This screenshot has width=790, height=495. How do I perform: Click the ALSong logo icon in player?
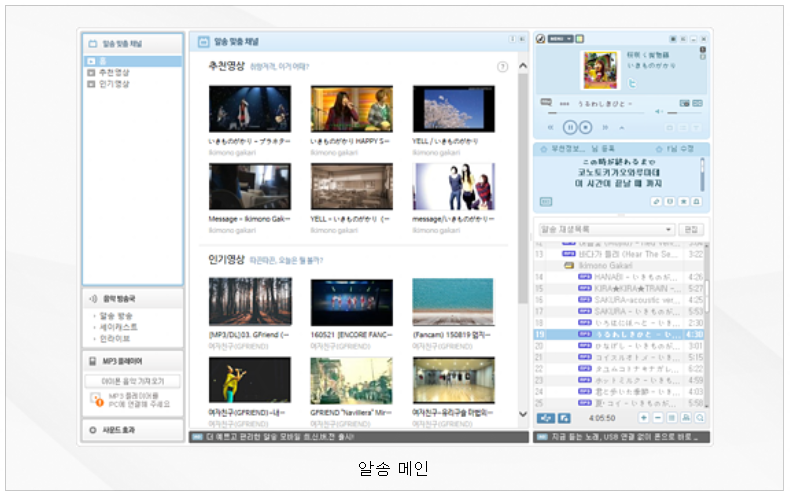pos(541,39)
